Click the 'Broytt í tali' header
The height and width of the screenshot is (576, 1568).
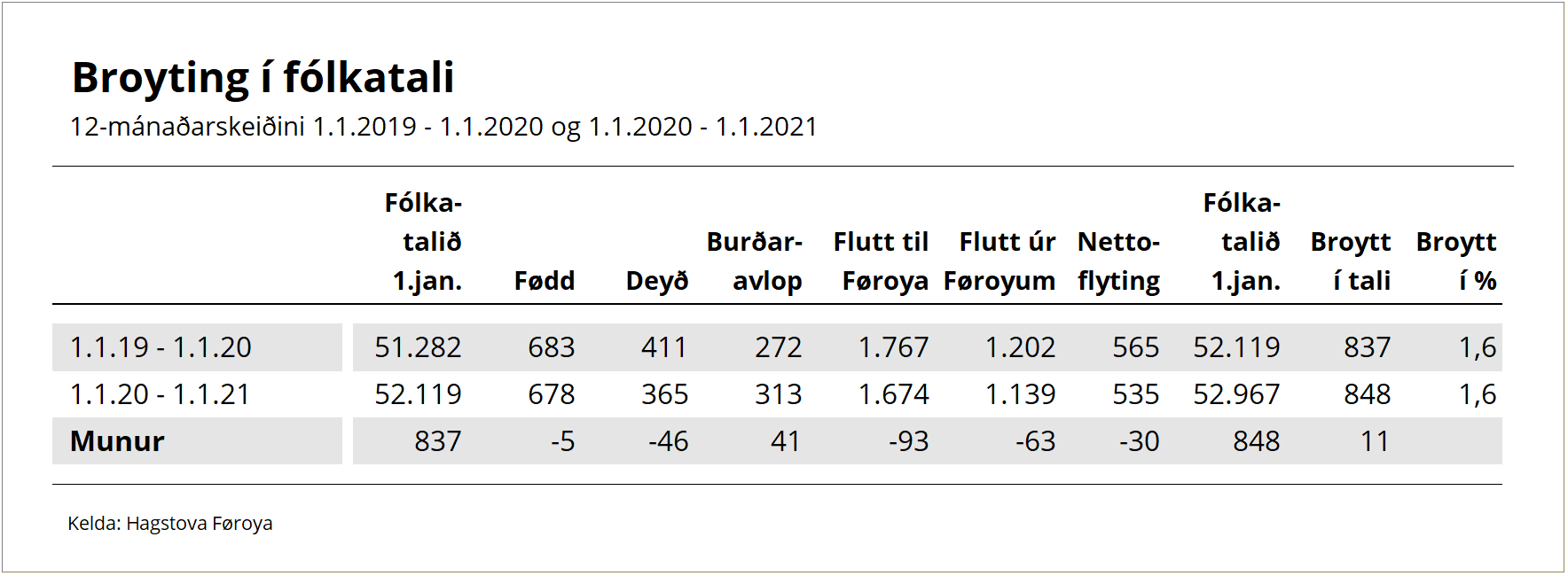(x=1351, y=261)
